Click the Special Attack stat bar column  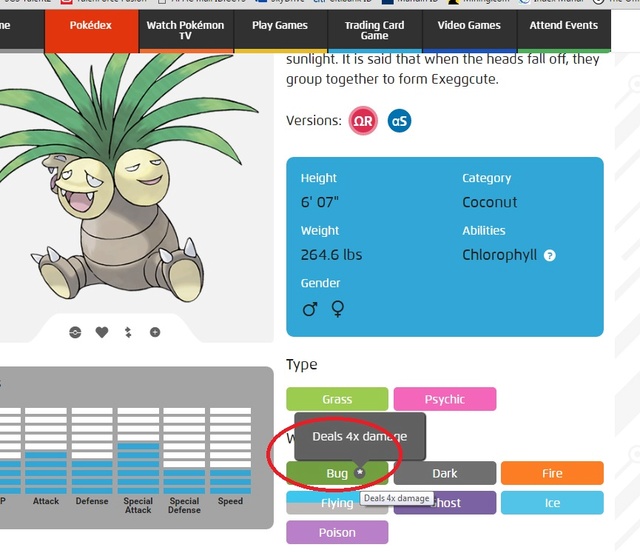(x=138, y=451)
